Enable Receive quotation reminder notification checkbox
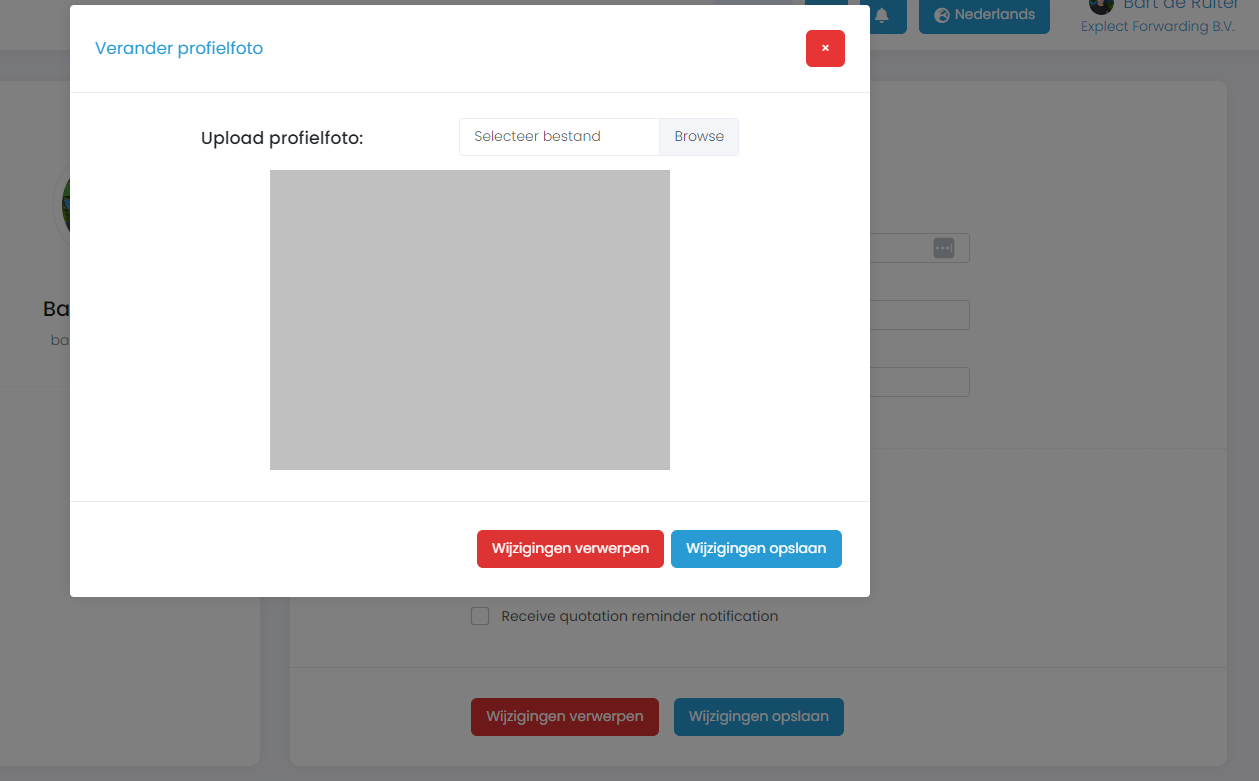The width and height of the screenshot is (1259, 781). coord(480,616)
